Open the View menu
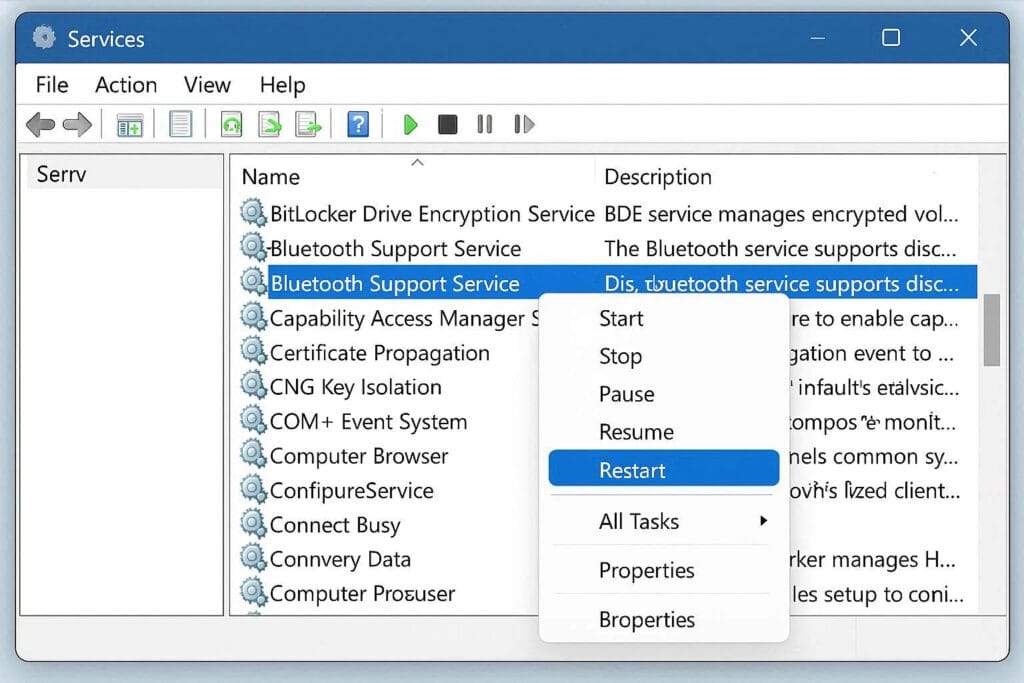 click(207, 85)
